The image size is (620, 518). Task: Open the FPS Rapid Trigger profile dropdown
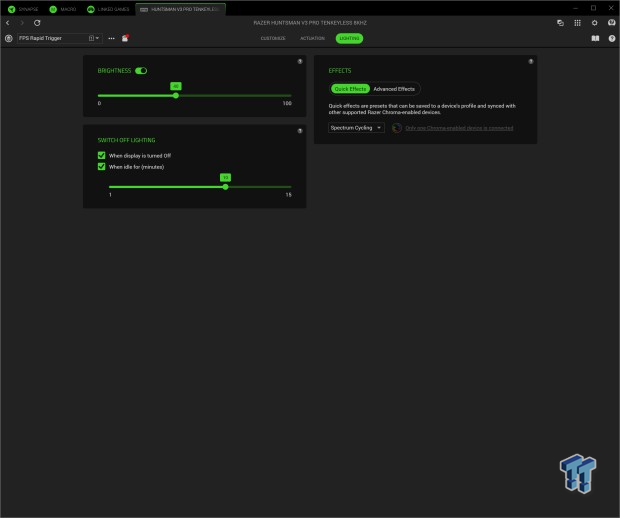tap(60, 38)
